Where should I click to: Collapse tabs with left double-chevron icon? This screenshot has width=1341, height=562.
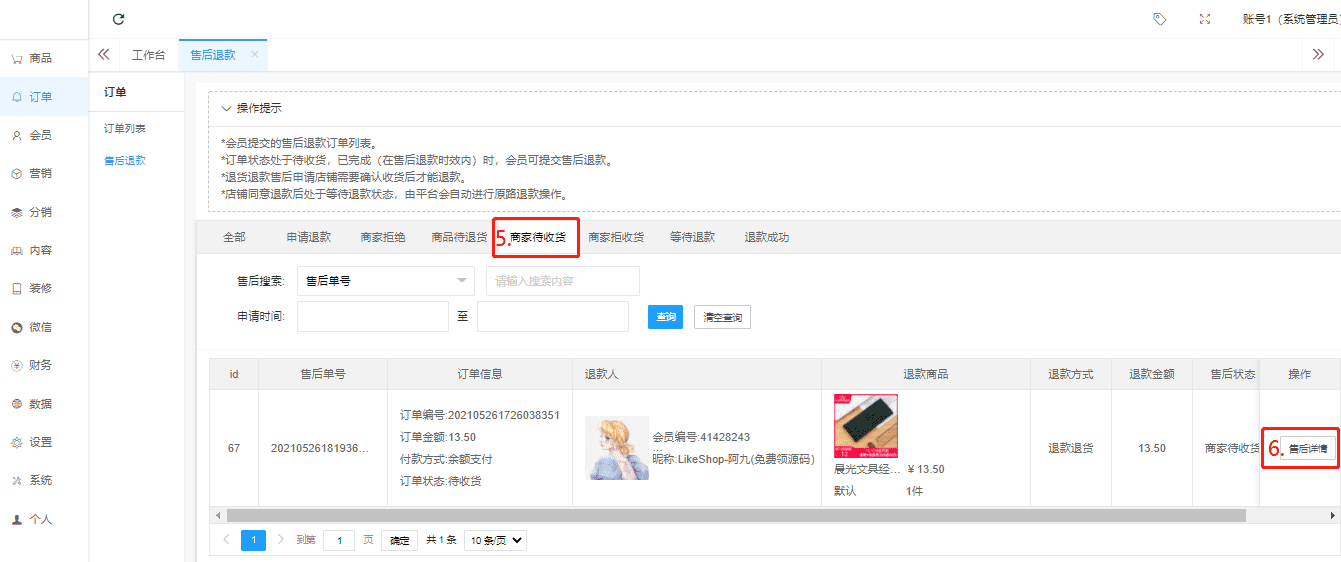pyautogui.click(x=104, y=55)
